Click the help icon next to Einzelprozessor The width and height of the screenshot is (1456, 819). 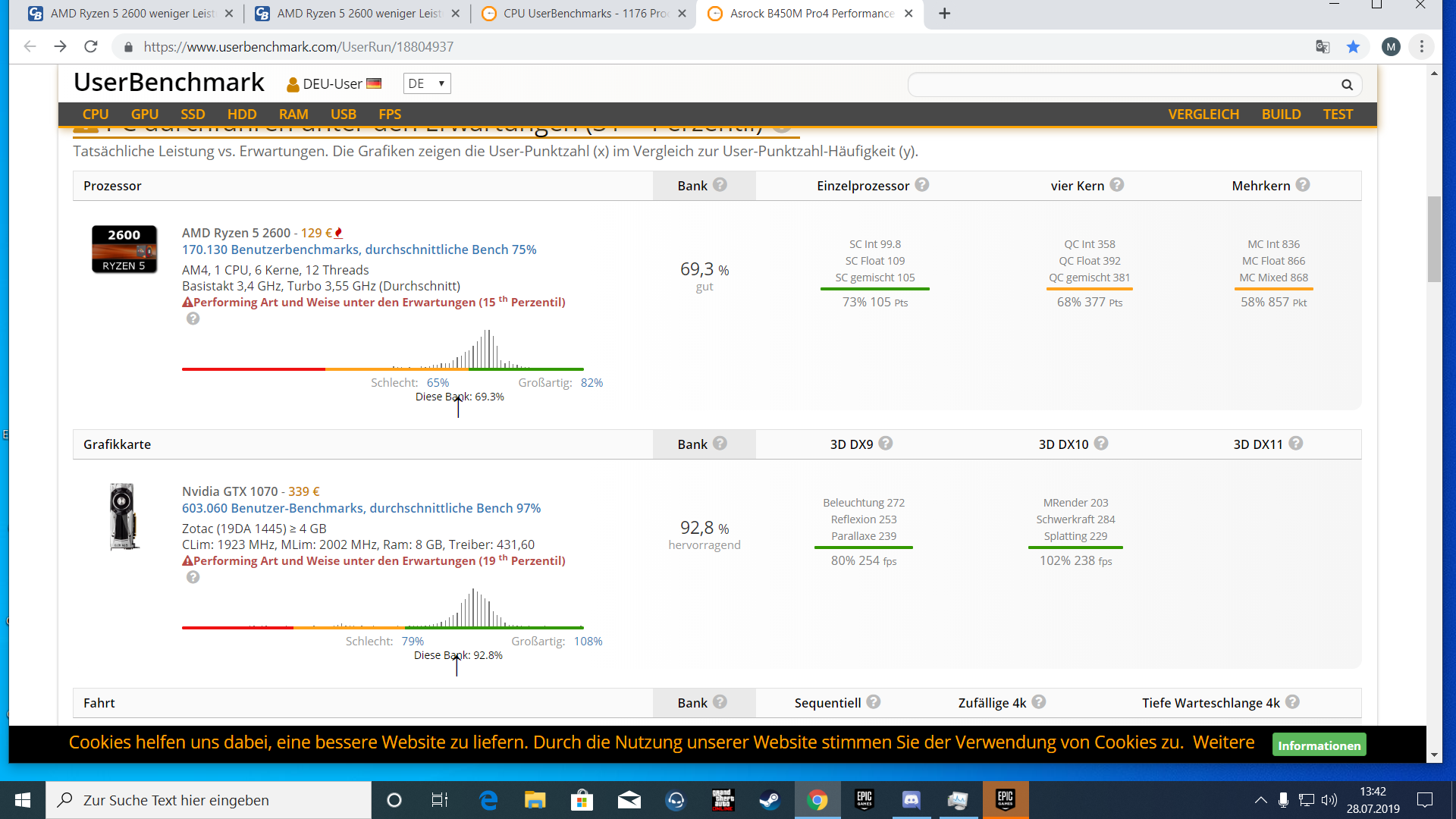coord(922,185)
